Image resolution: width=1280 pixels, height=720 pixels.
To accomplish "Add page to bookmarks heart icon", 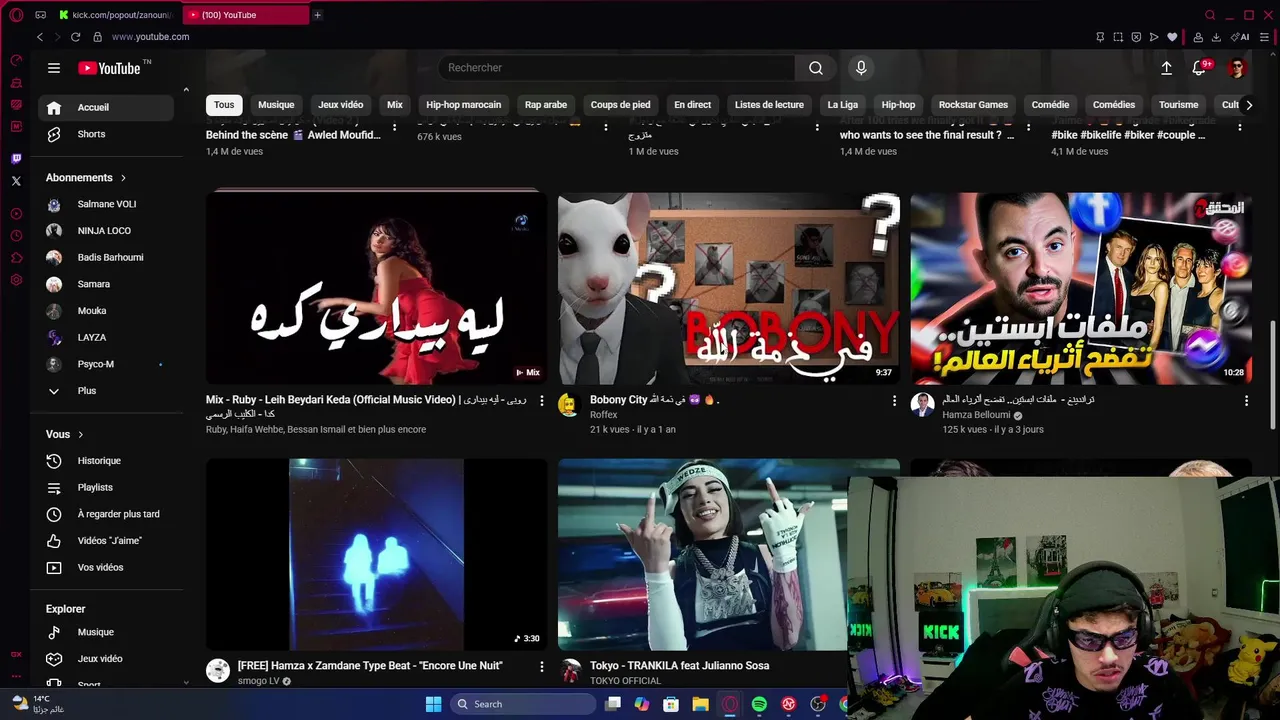I will pos(1172,37).
